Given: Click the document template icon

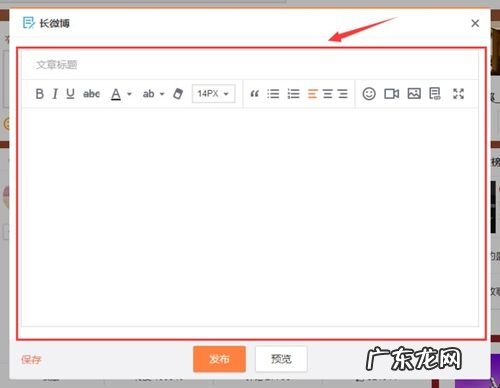Looking at the screenshot, I should click(x=435, y=94).
